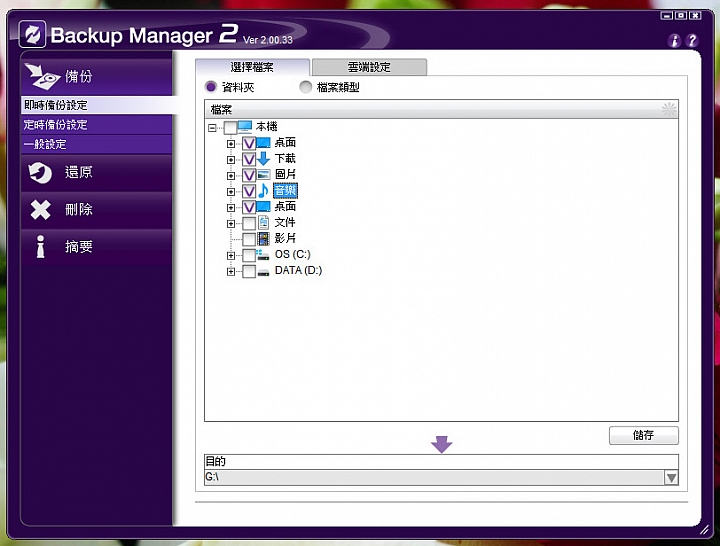Open the 刪除 section label
This screenshot has width=720, height=546.
click(x=79, y=209)
